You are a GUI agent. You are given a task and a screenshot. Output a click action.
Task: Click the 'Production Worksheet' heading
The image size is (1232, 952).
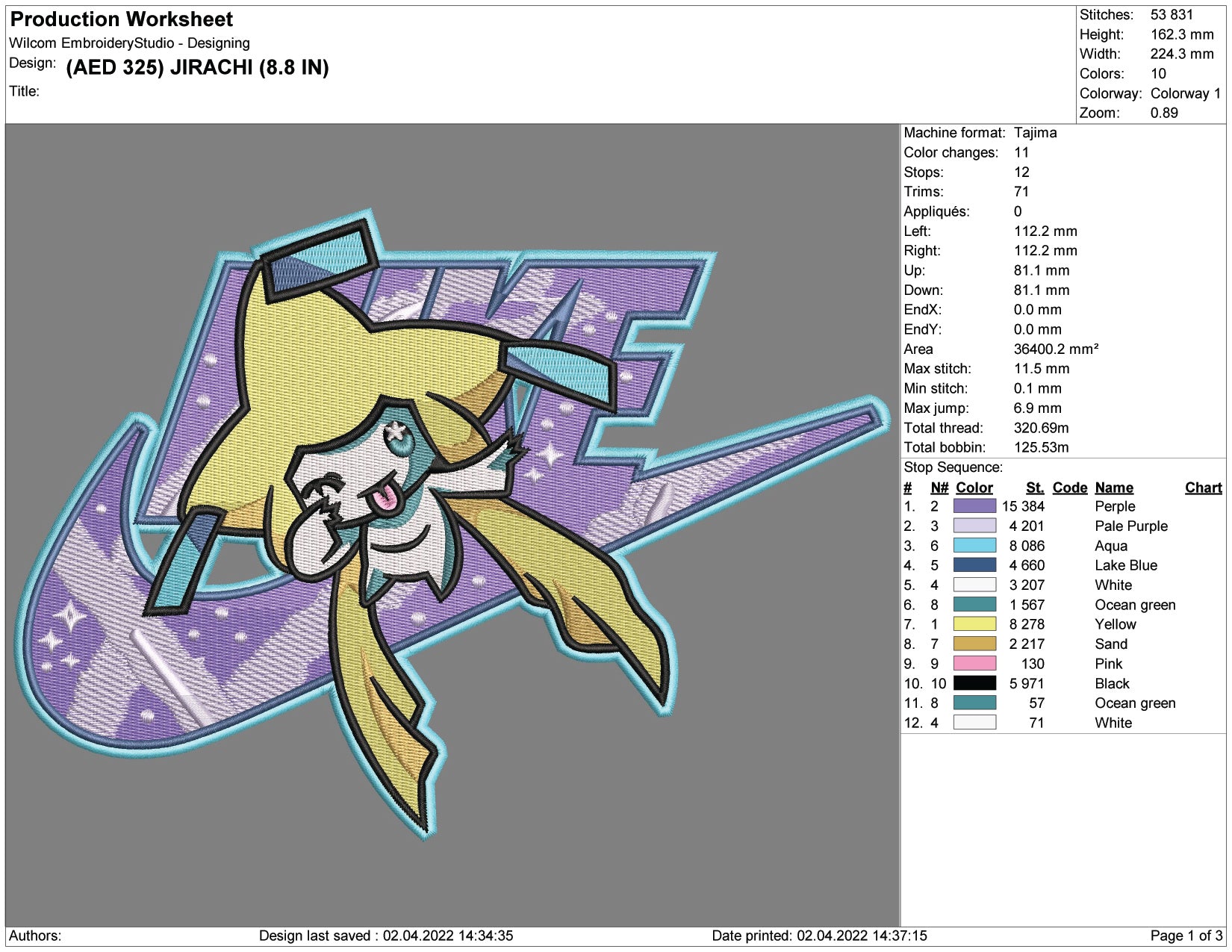pyautogui.click(x=122, y=19)
